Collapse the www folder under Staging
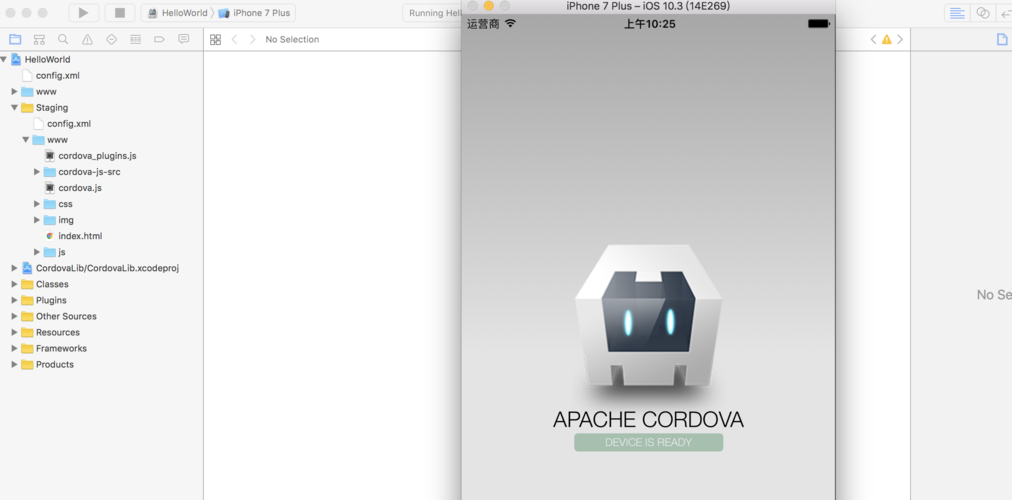 tap(26, 139)
